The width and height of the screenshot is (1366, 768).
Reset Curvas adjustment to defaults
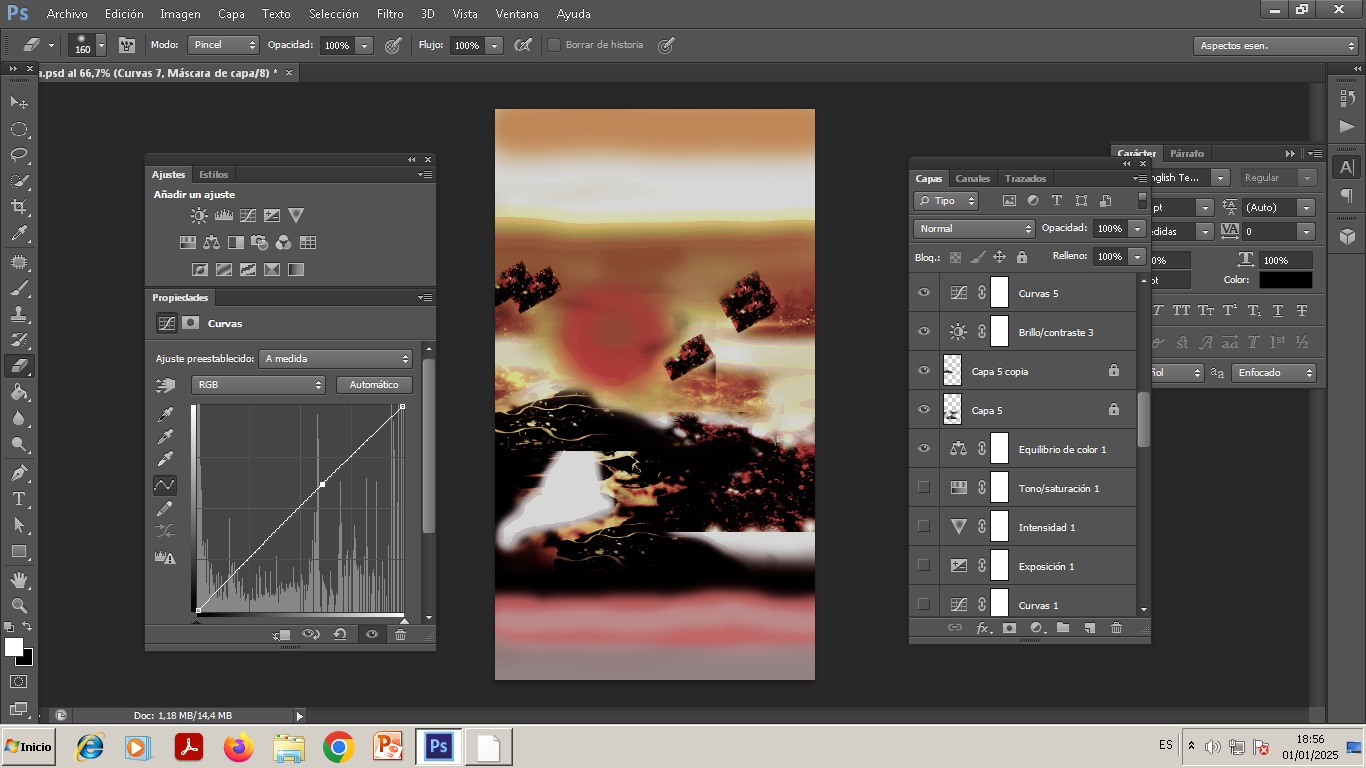pos(340,634)
